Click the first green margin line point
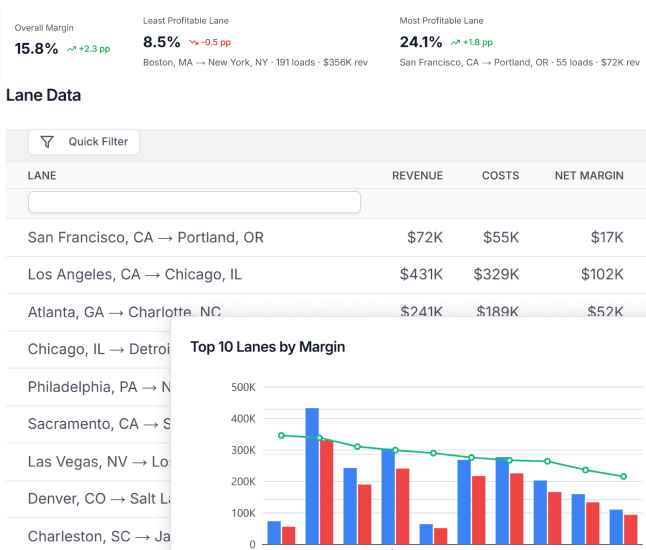The image size is (646, 550). click(x=281, y=435)
